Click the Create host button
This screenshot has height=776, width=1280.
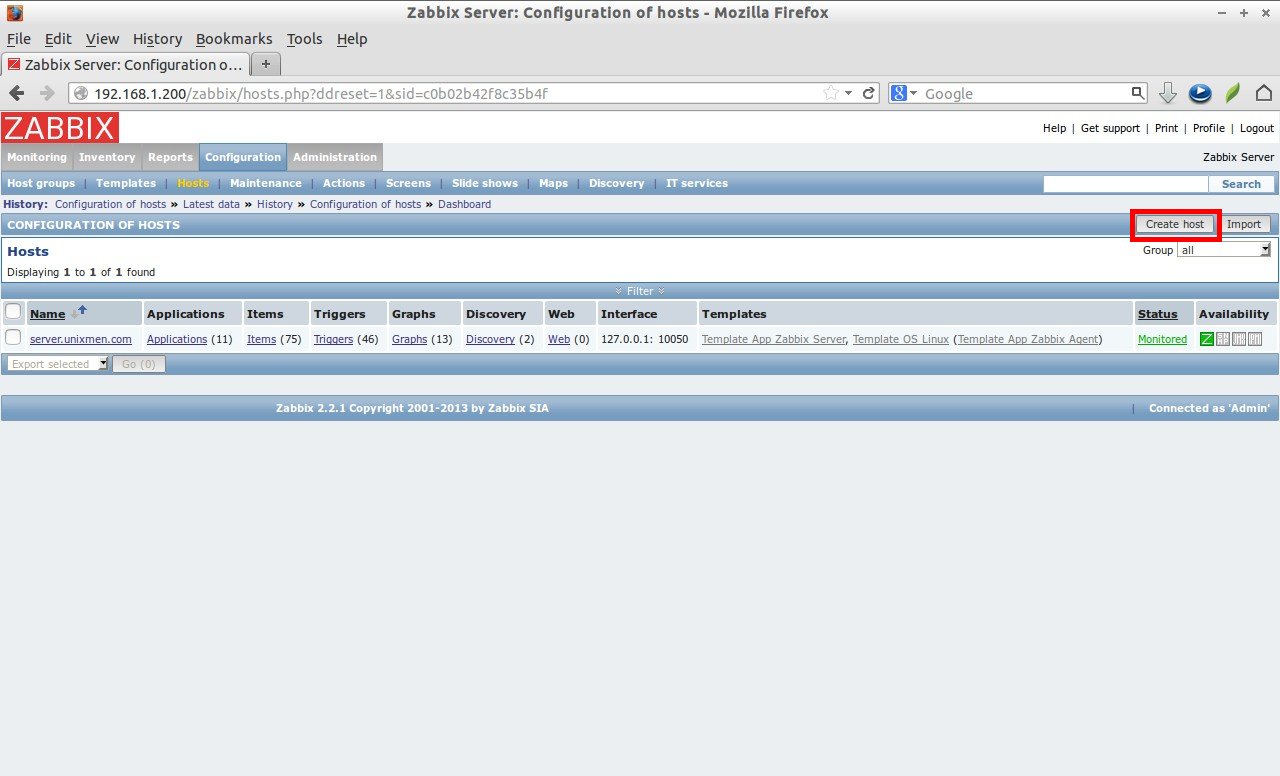pyautogui.click(x=1175, y=224)
